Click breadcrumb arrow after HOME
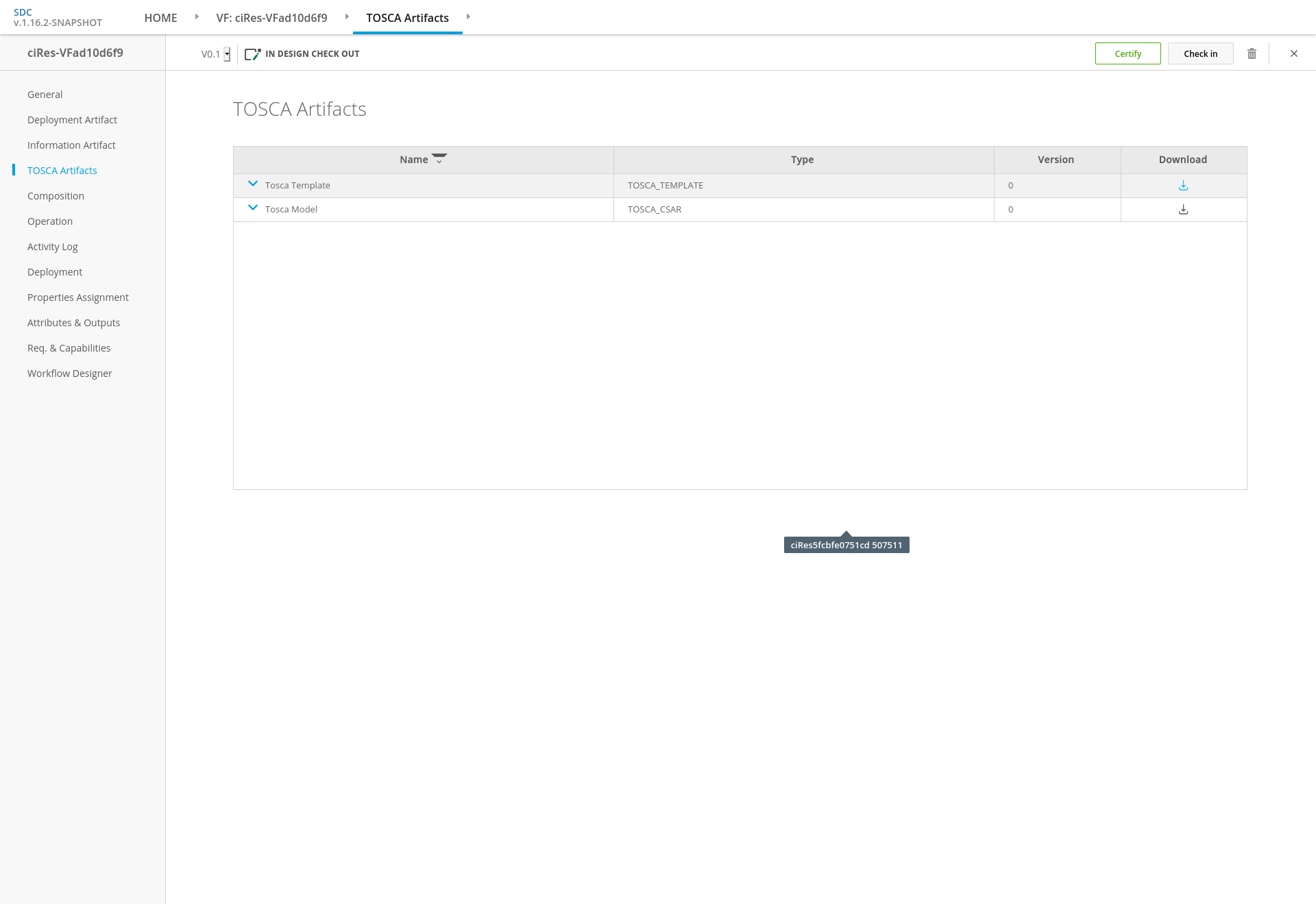 pos(197,16)
